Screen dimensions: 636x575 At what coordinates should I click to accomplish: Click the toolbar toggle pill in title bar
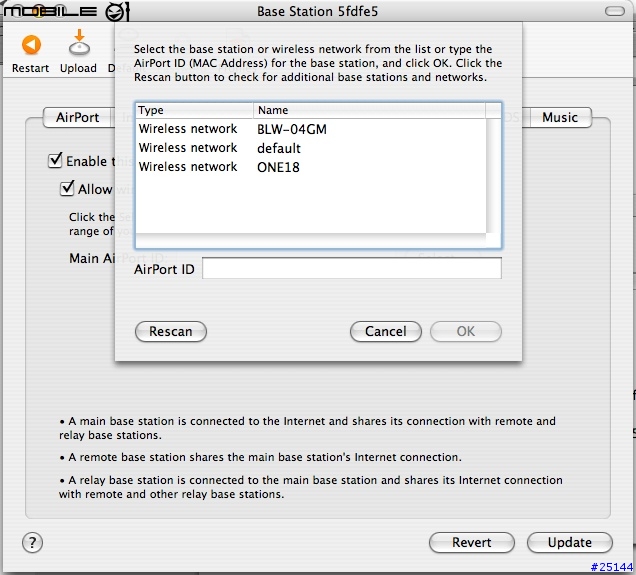point(615,11)
